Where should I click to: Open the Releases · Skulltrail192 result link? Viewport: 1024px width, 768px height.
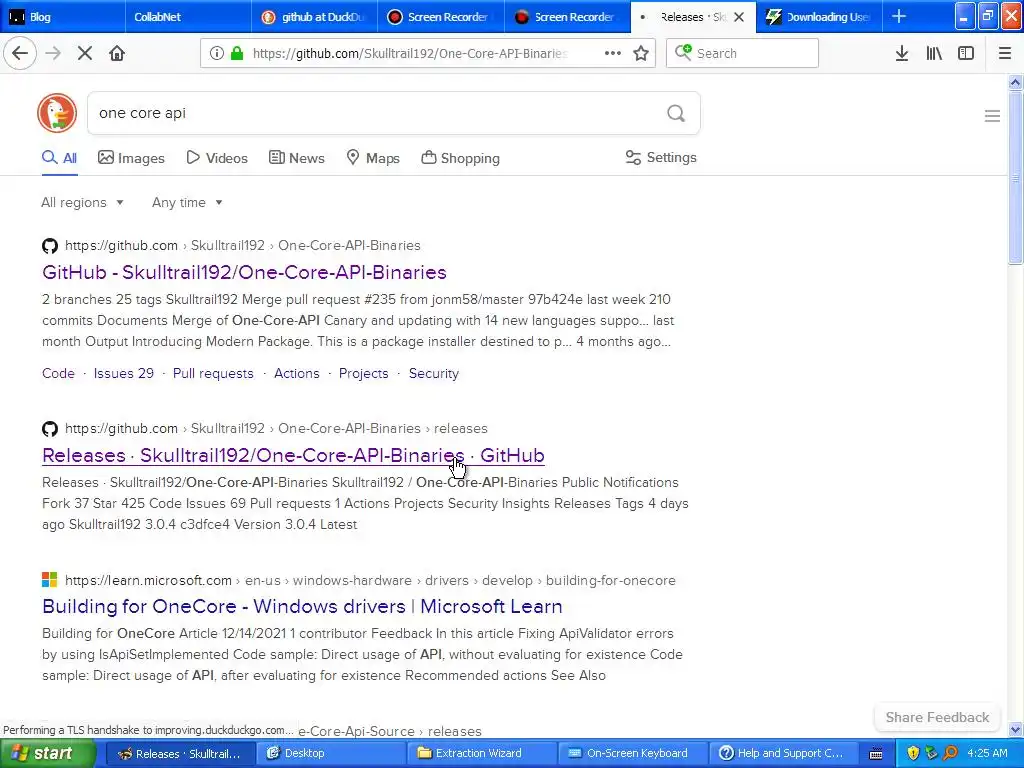pos(293,455)
